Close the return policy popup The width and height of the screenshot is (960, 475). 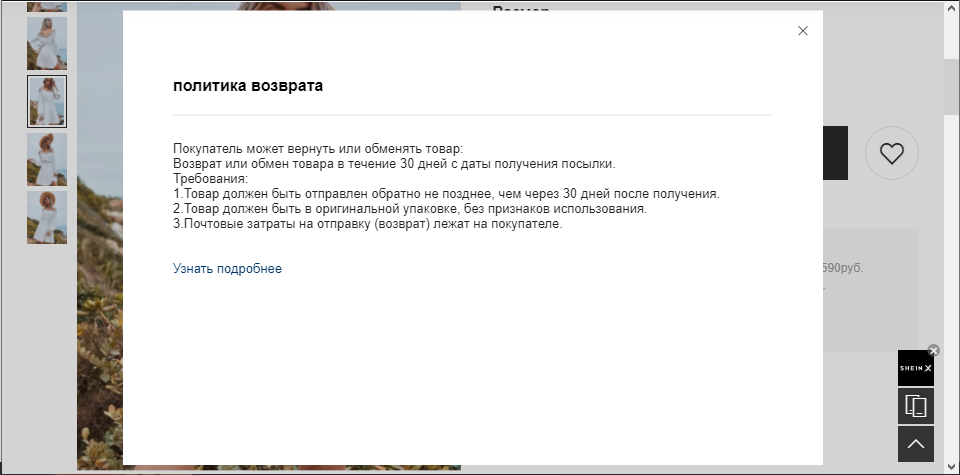click(802, 31)
